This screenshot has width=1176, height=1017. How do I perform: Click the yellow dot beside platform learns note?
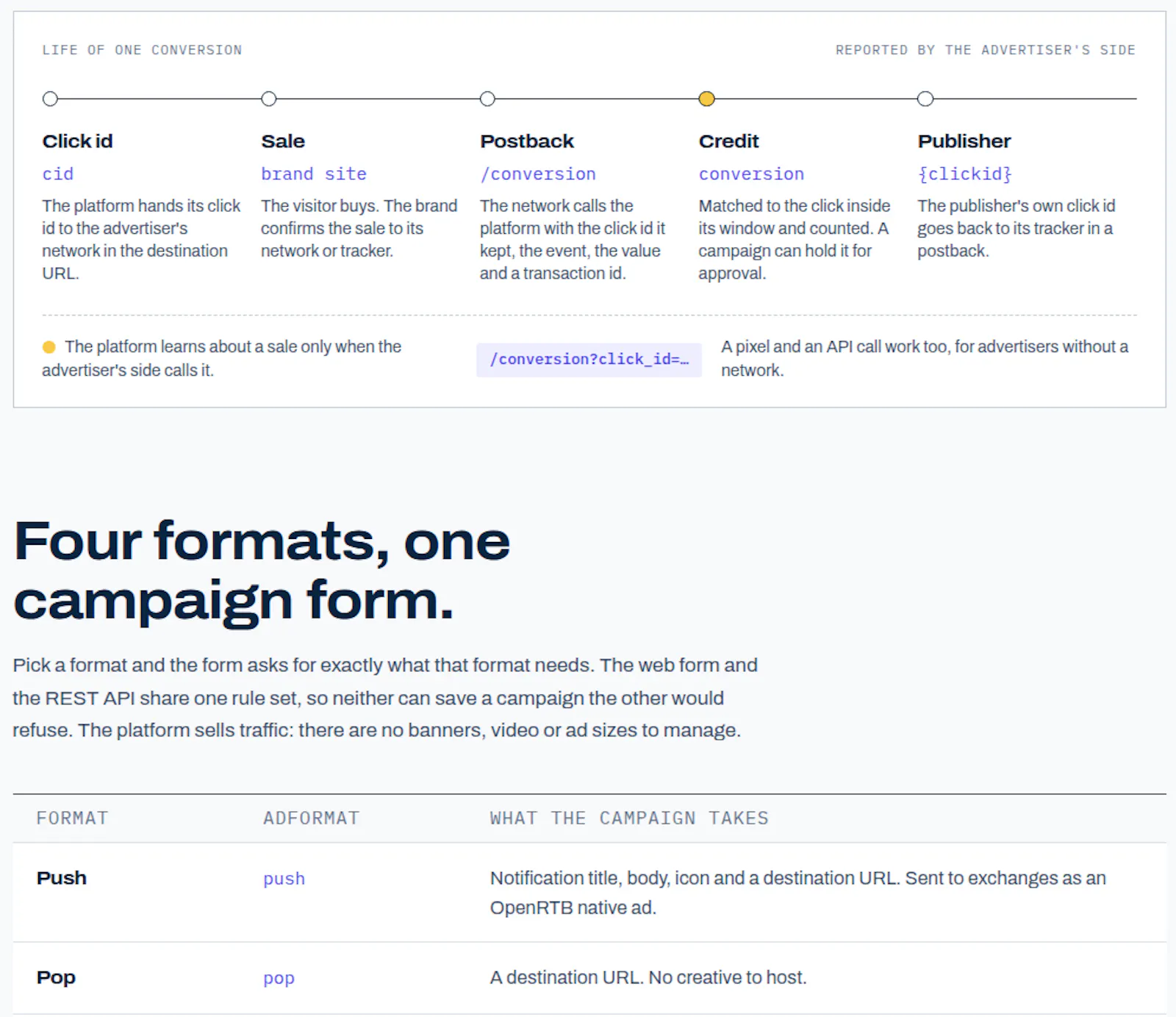pos(49,347)
